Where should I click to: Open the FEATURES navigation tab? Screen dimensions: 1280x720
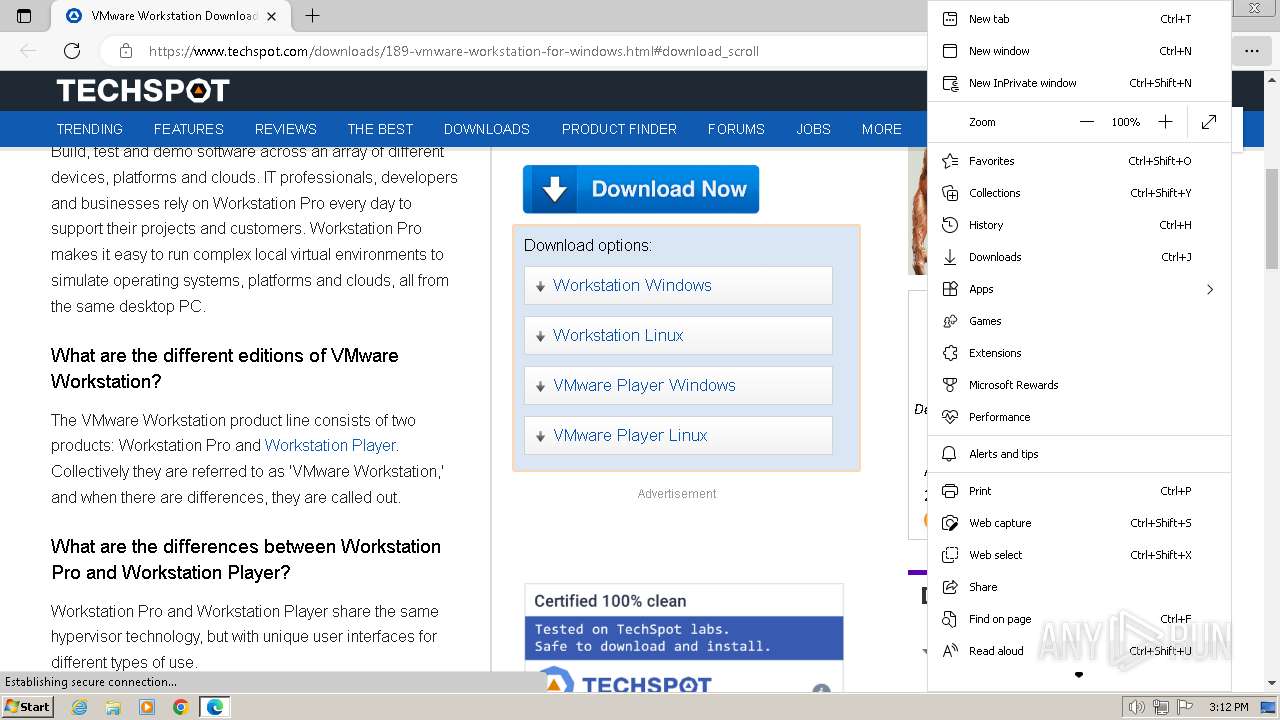click(189, 129)
